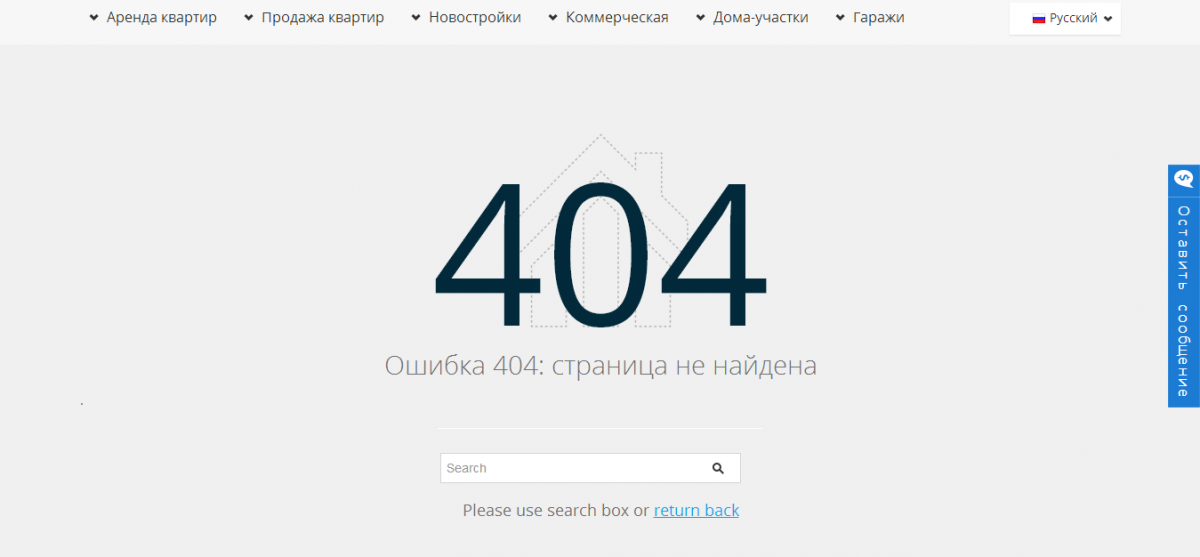Click the Russian flag icon
The image size is (1200, 557).
click(1039, 18)
